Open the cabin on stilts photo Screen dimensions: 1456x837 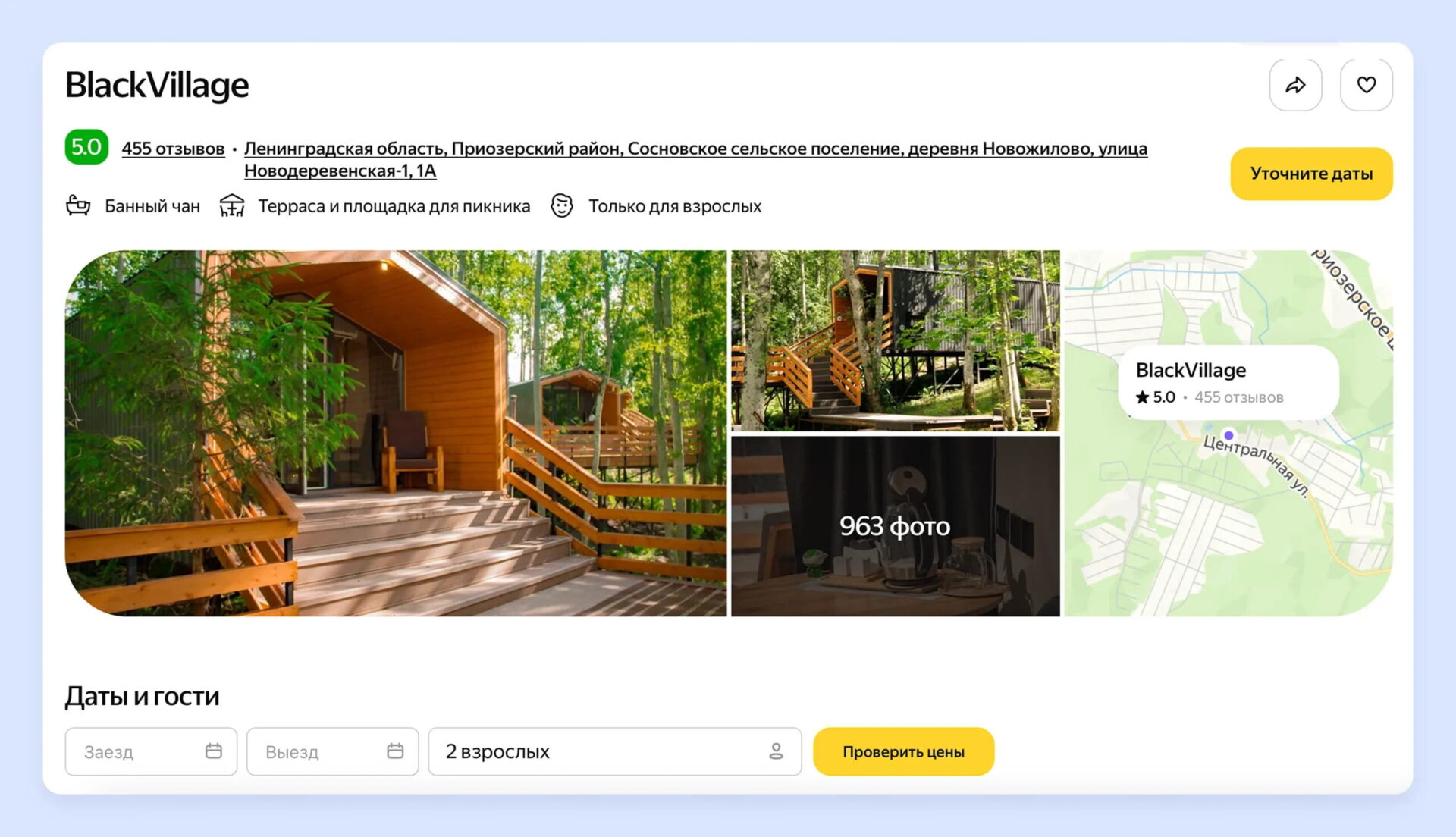pyautogui.click(x=895, y=340)
